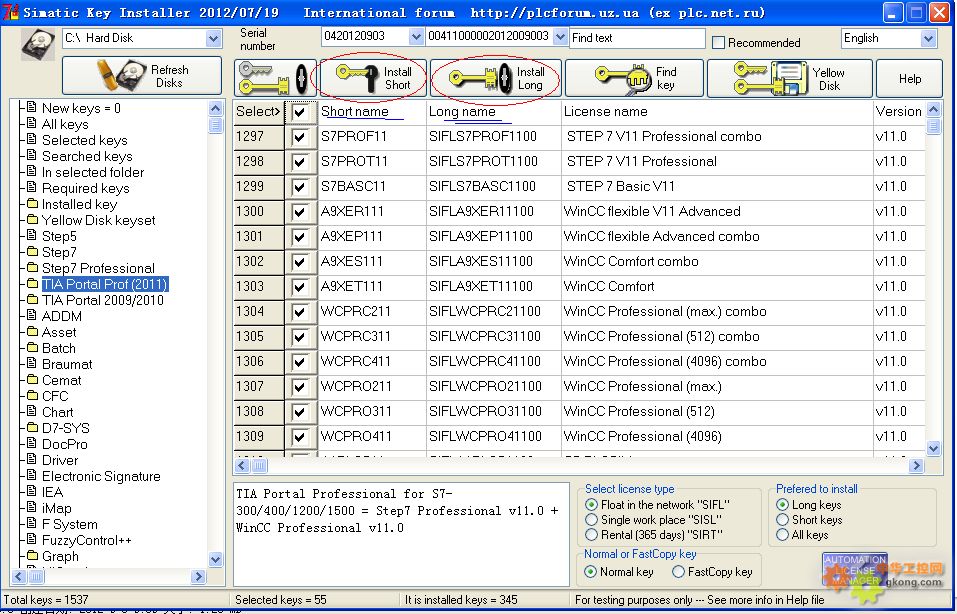
Task: Click the Total keys = 1537 status
Action: (46, 600)
